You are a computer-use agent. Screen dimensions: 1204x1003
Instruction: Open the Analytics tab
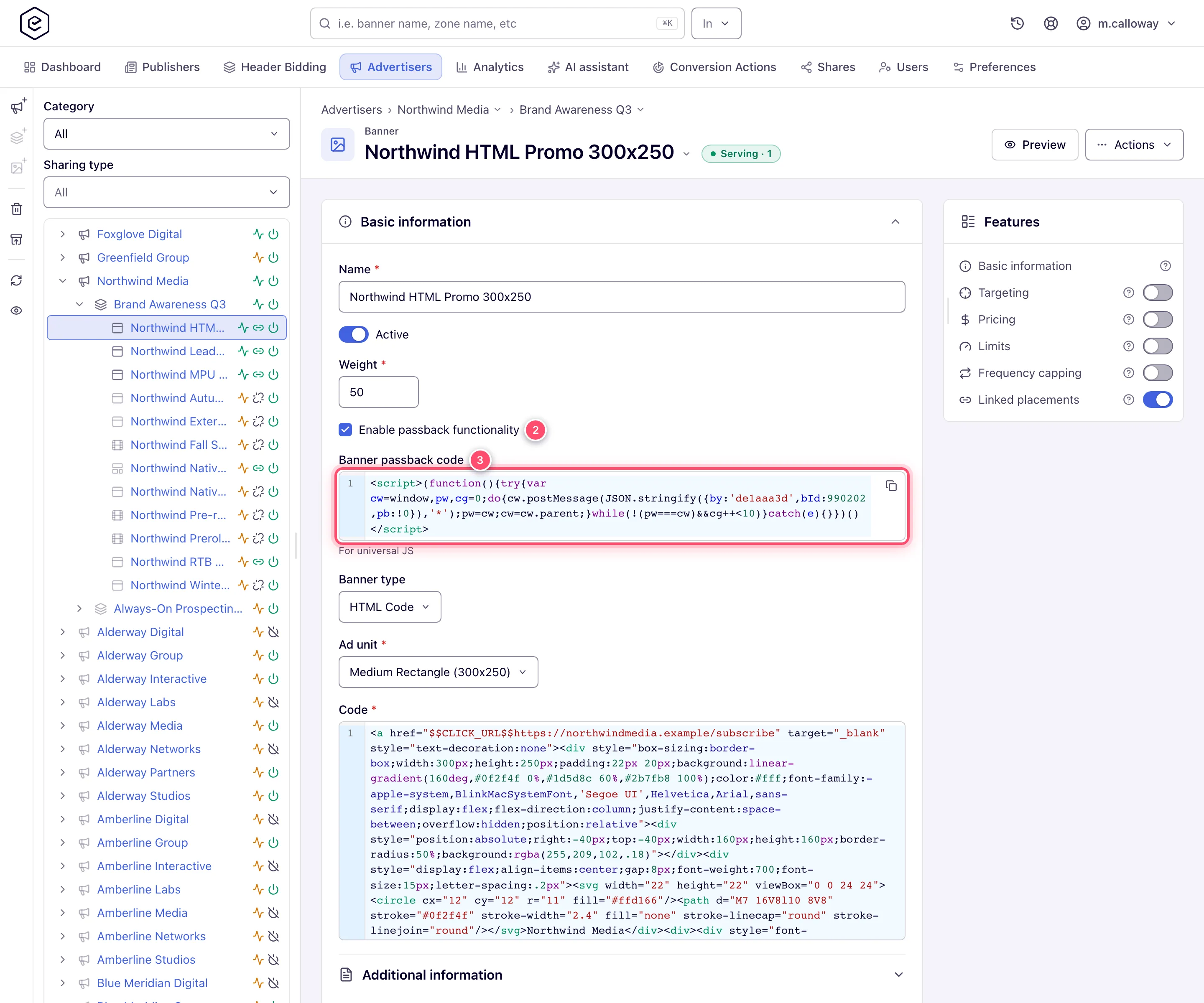(x=490, y=67)
